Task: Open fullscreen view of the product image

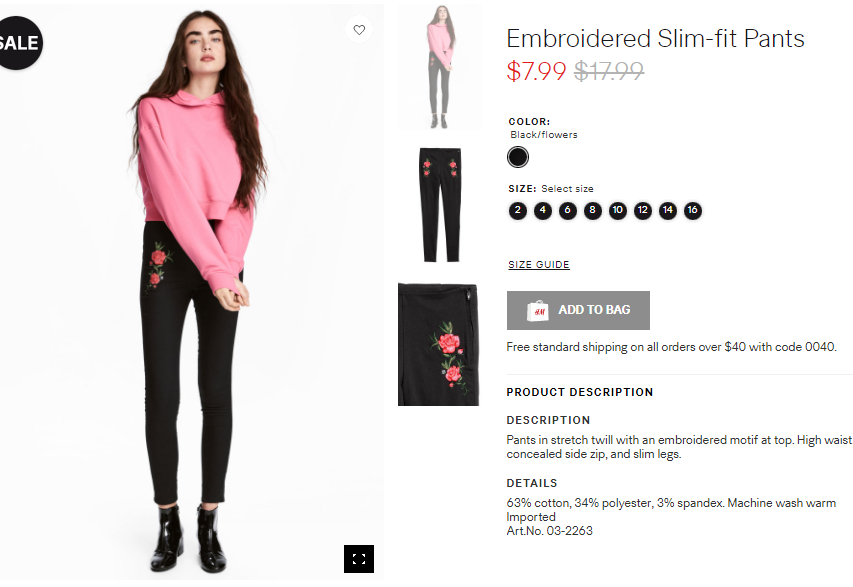Action: [358, 559]
